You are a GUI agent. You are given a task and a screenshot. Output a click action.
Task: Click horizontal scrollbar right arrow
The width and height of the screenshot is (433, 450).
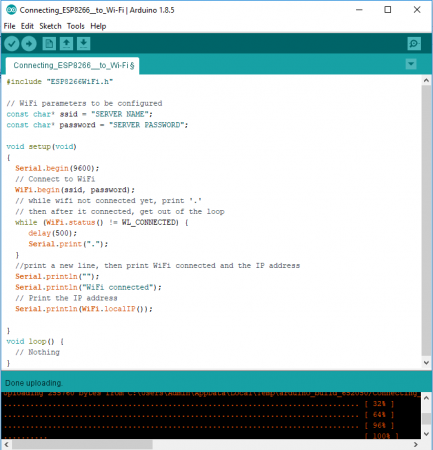pos(416,445)
